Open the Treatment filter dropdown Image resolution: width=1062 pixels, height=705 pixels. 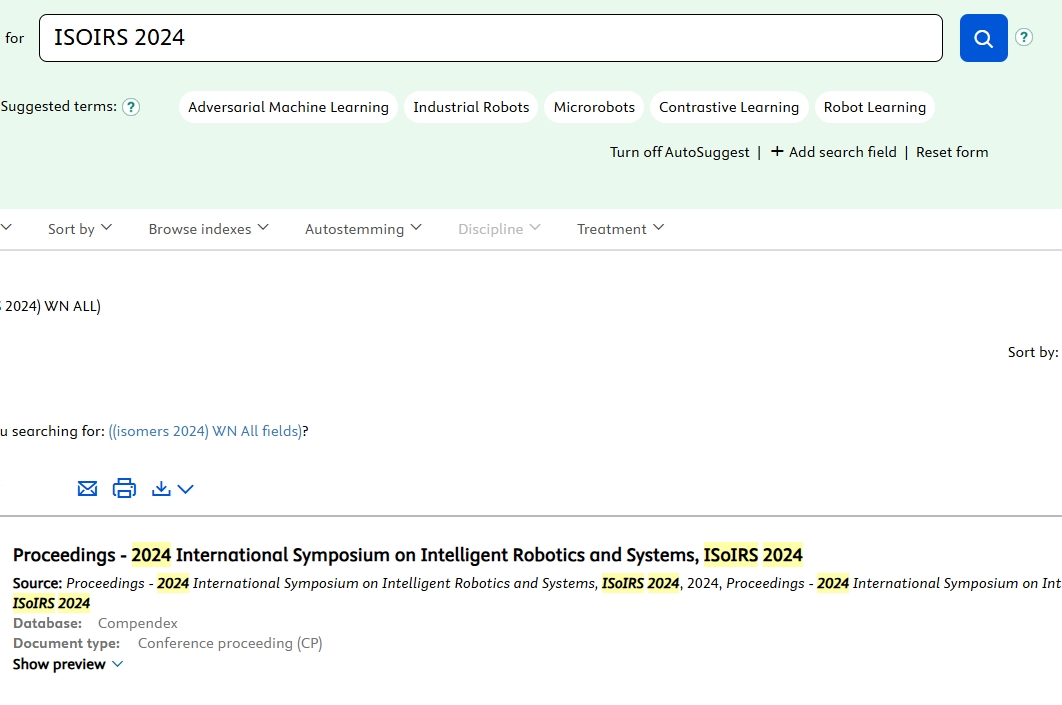[x=620, y=229]
